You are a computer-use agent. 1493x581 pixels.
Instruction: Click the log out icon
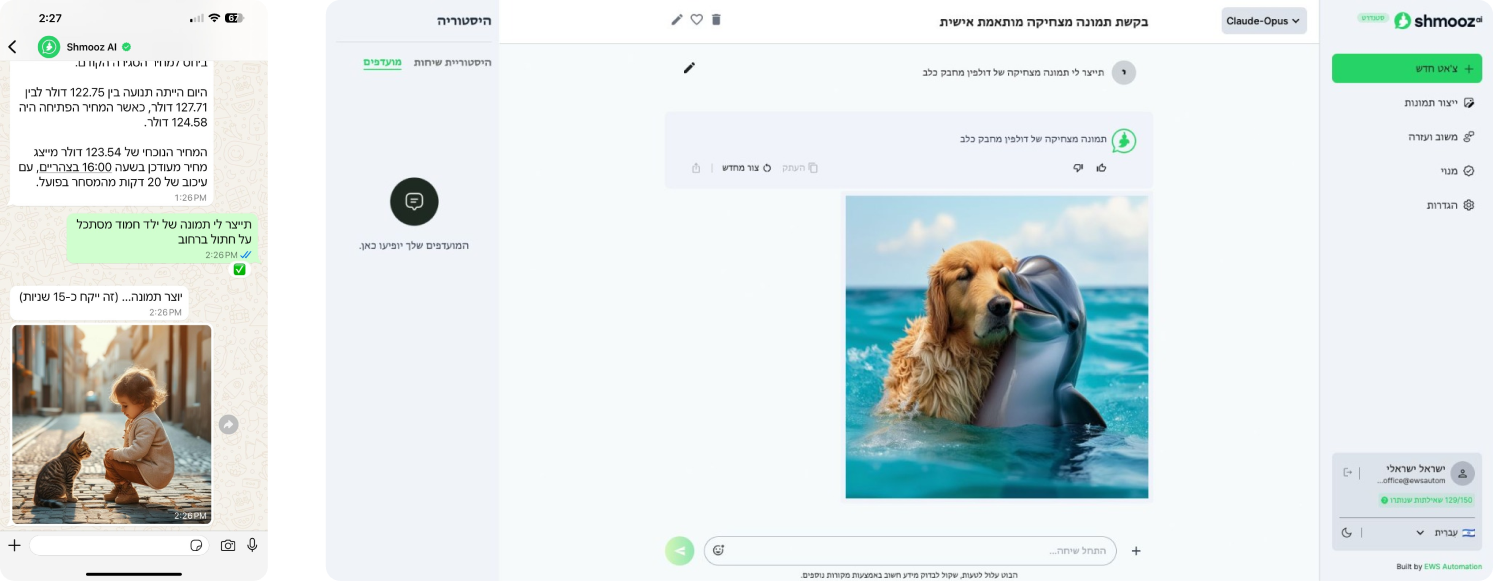(1348, 472)
